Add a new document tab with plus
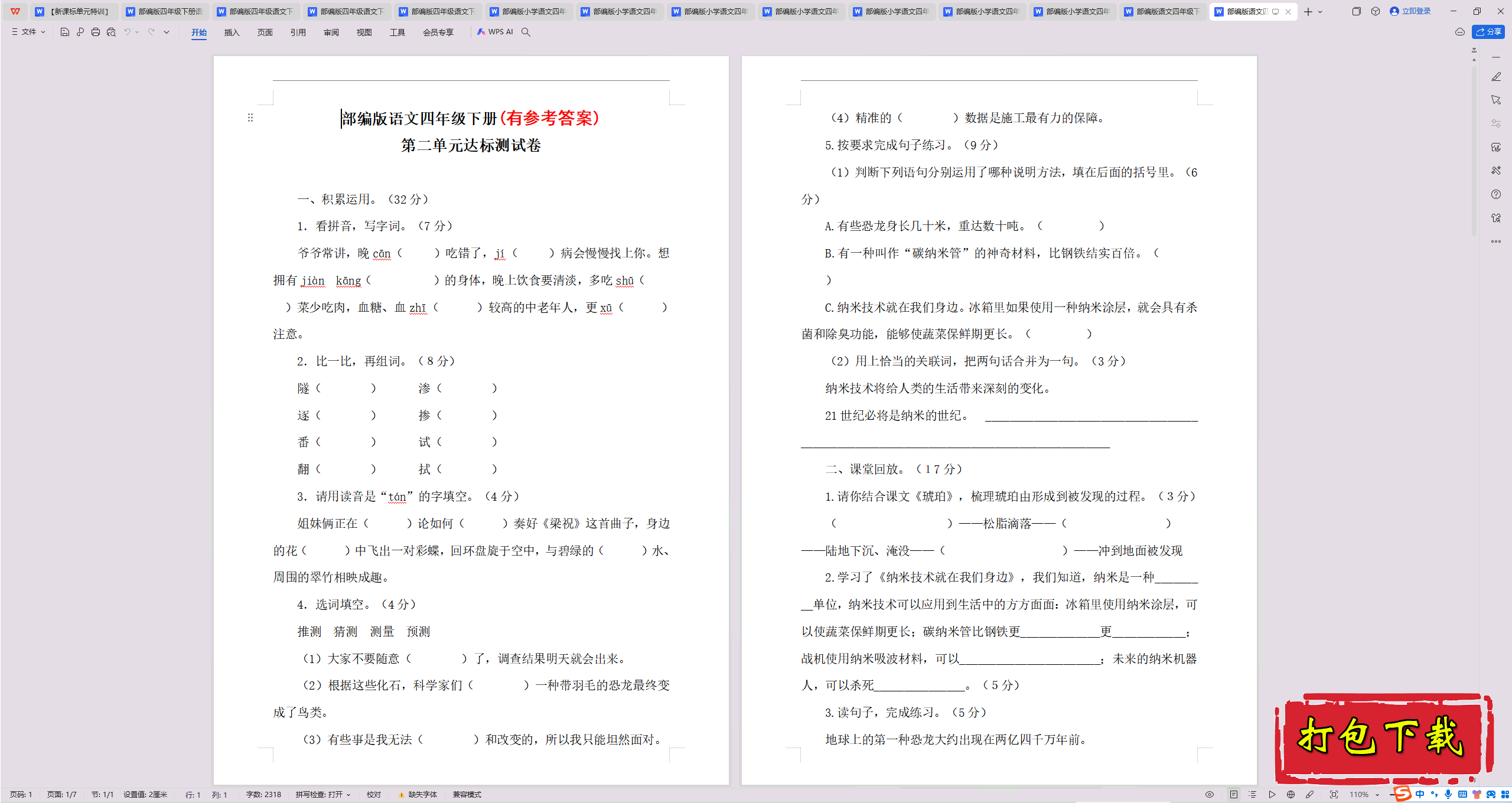The image size is (1512, 803). click(1308, 12)
